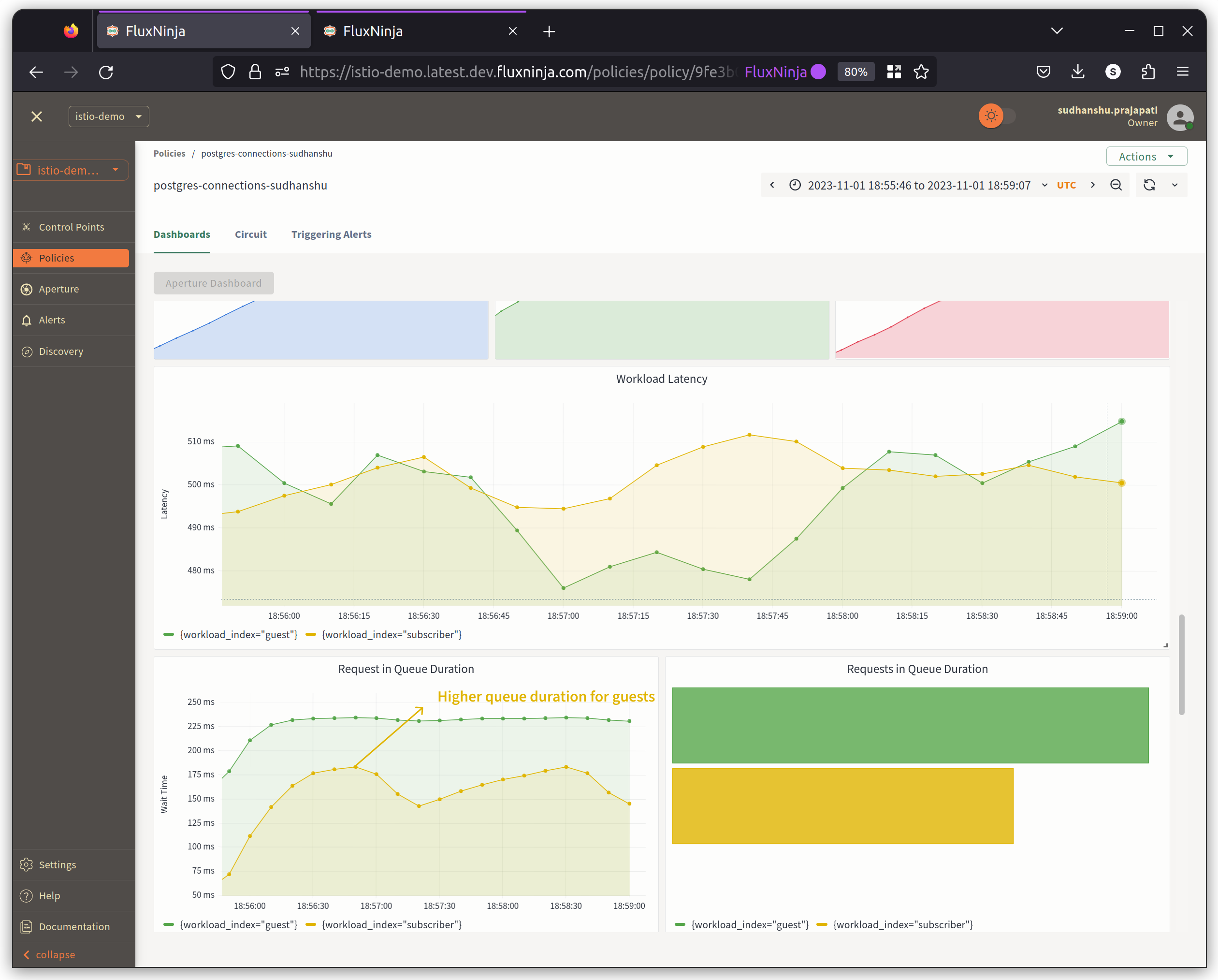
Task: Bookmark this page with the star icon
Action: click(921, 72)
